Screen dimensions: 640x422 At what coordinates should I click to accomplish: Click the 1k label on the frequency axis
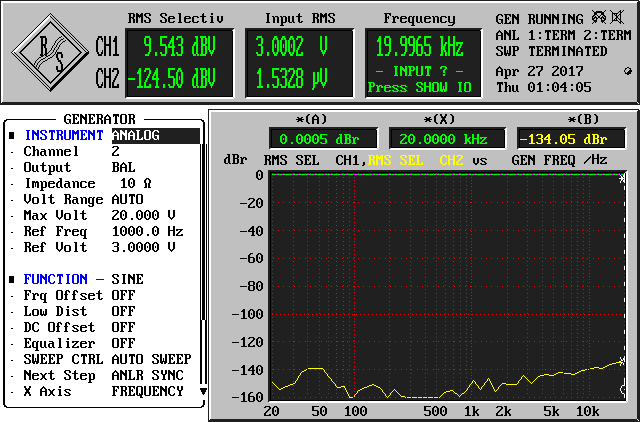pos(471,411)
